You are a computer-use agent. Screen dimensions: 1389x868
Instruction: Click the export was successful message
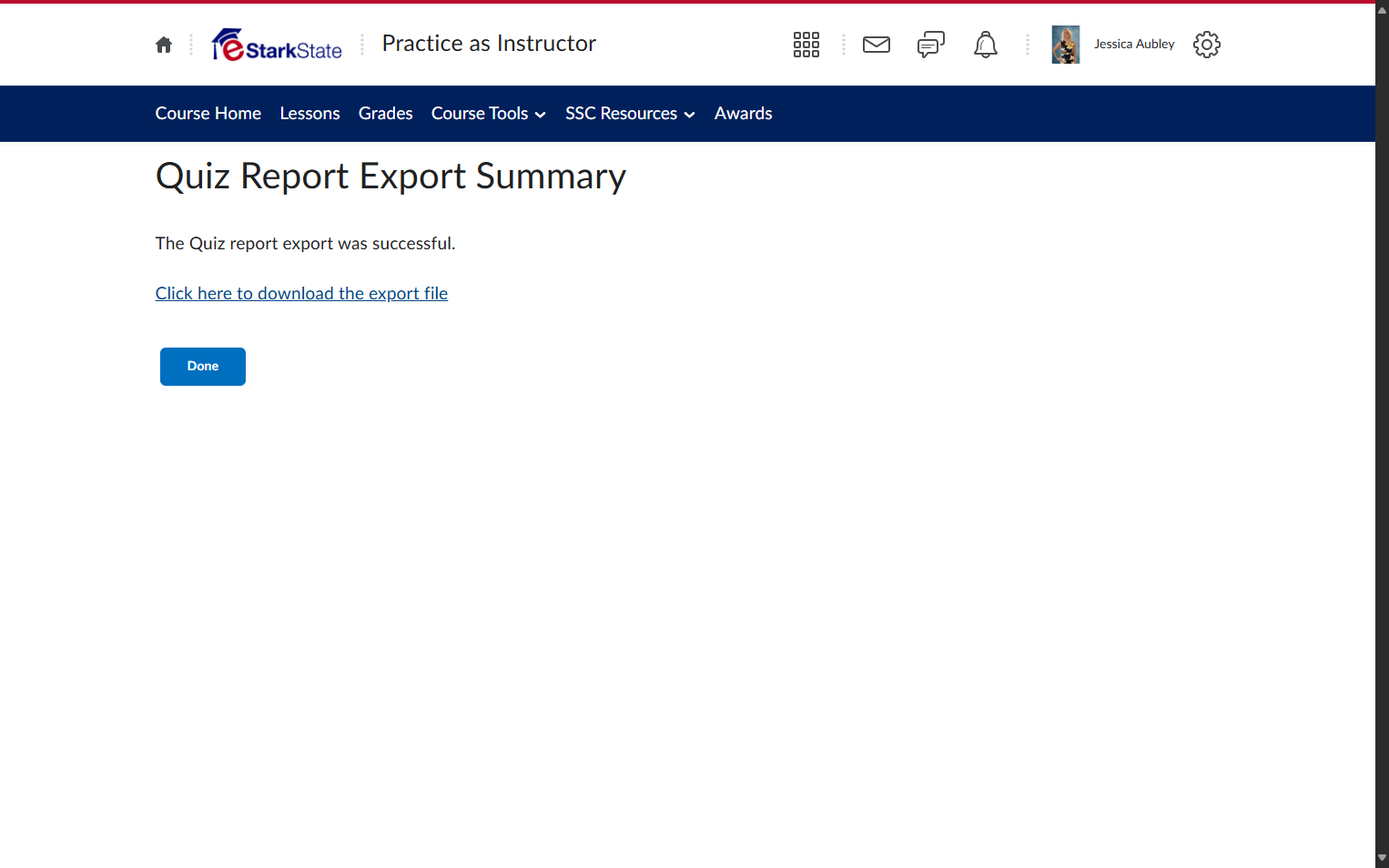306,244
